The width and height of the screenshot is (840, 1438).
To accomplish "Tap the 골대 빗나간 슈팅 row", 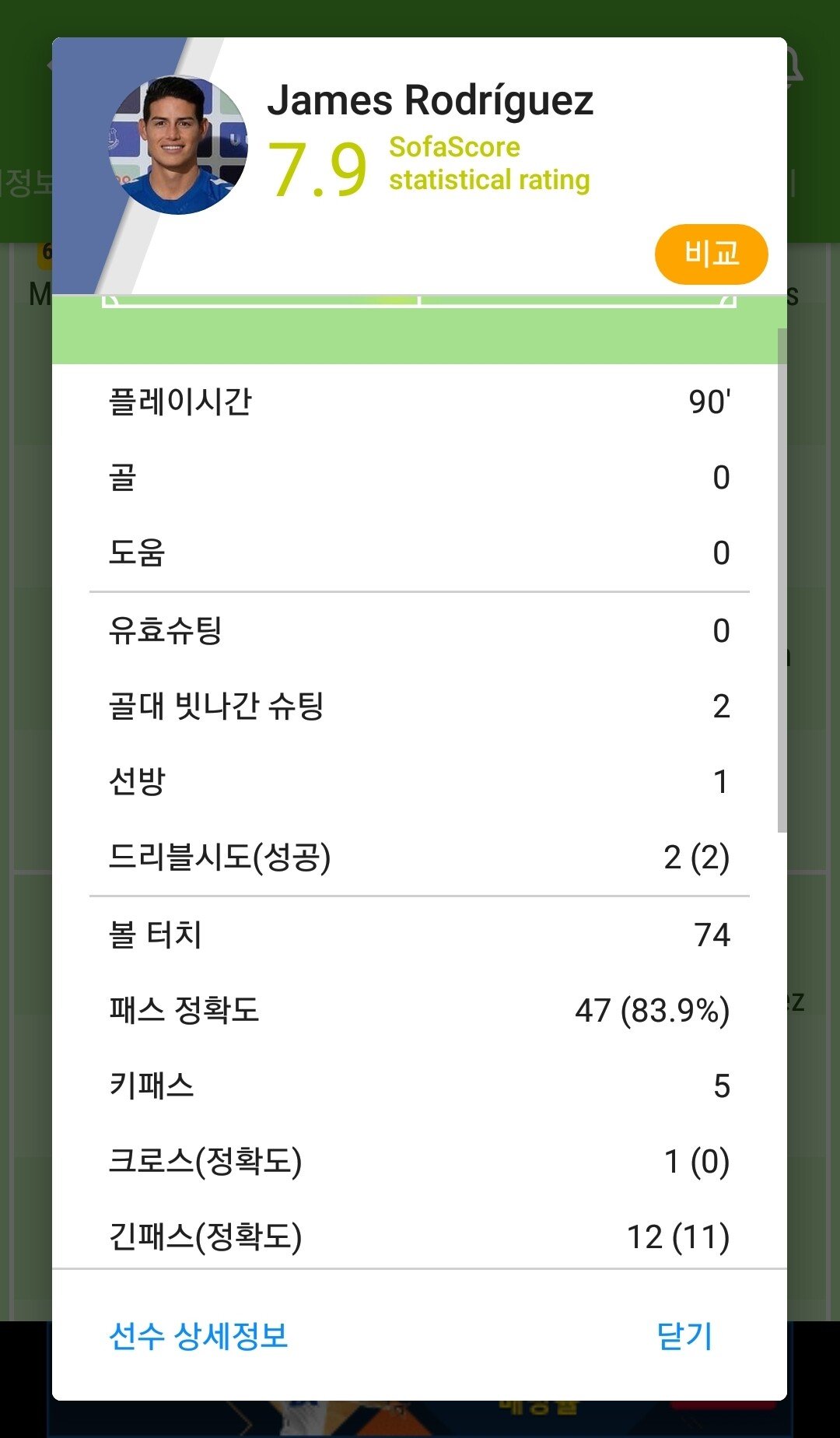I will [x=419, y=706].
